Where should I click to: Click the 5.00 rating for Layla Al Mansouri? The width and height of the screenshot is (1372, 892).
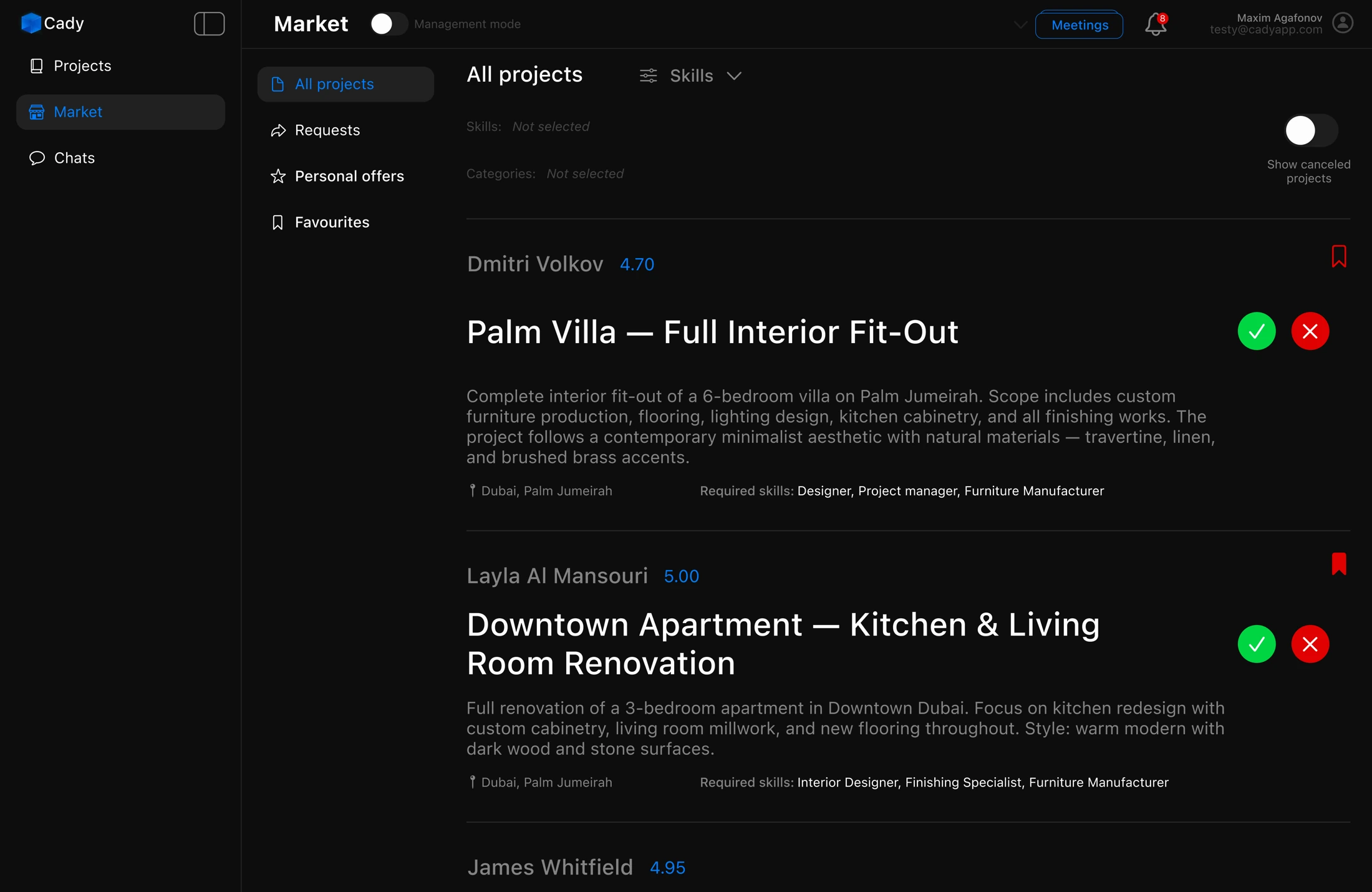click(x=682, y=576)
